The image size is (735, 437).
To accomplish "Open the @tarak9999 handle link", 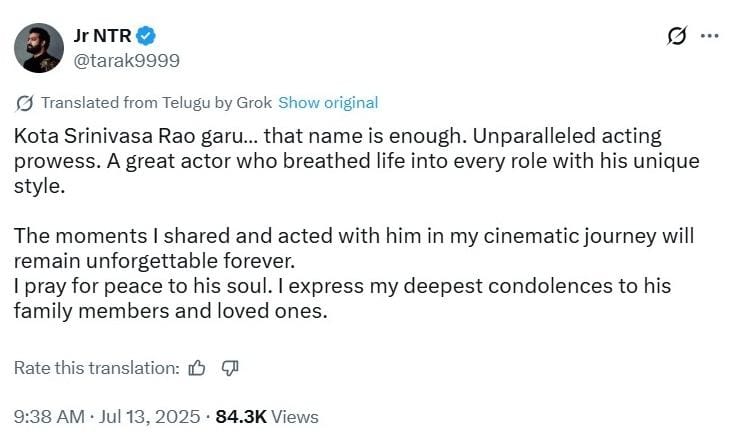I will (x=127, y=61).
